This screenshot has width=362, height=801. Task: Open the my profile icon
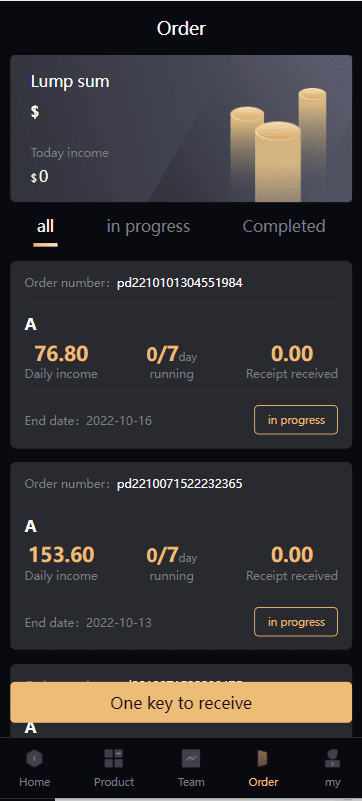332,759
